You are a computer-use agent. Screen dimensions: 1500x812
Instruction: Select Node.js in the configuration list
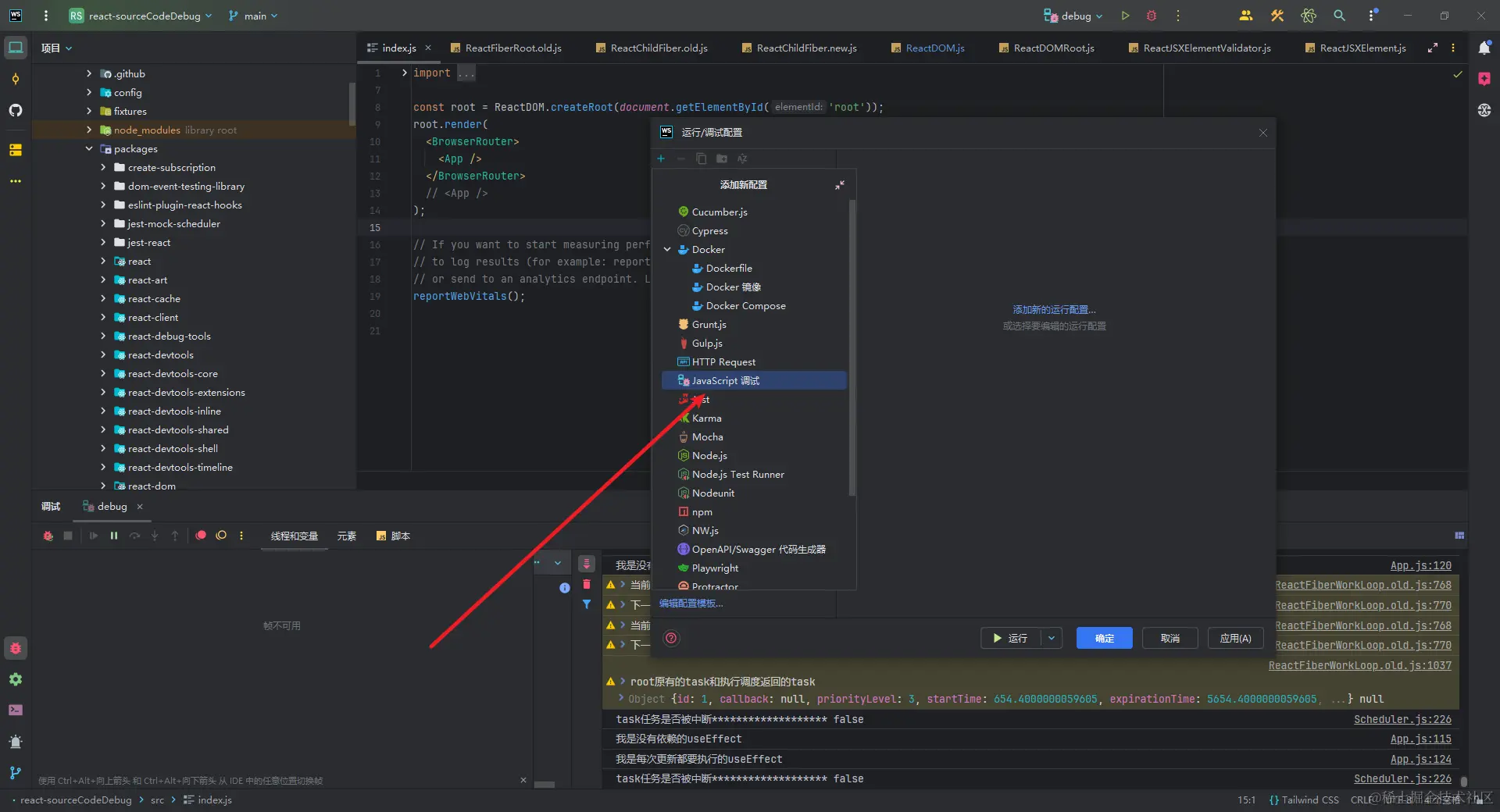click(754, 455)
